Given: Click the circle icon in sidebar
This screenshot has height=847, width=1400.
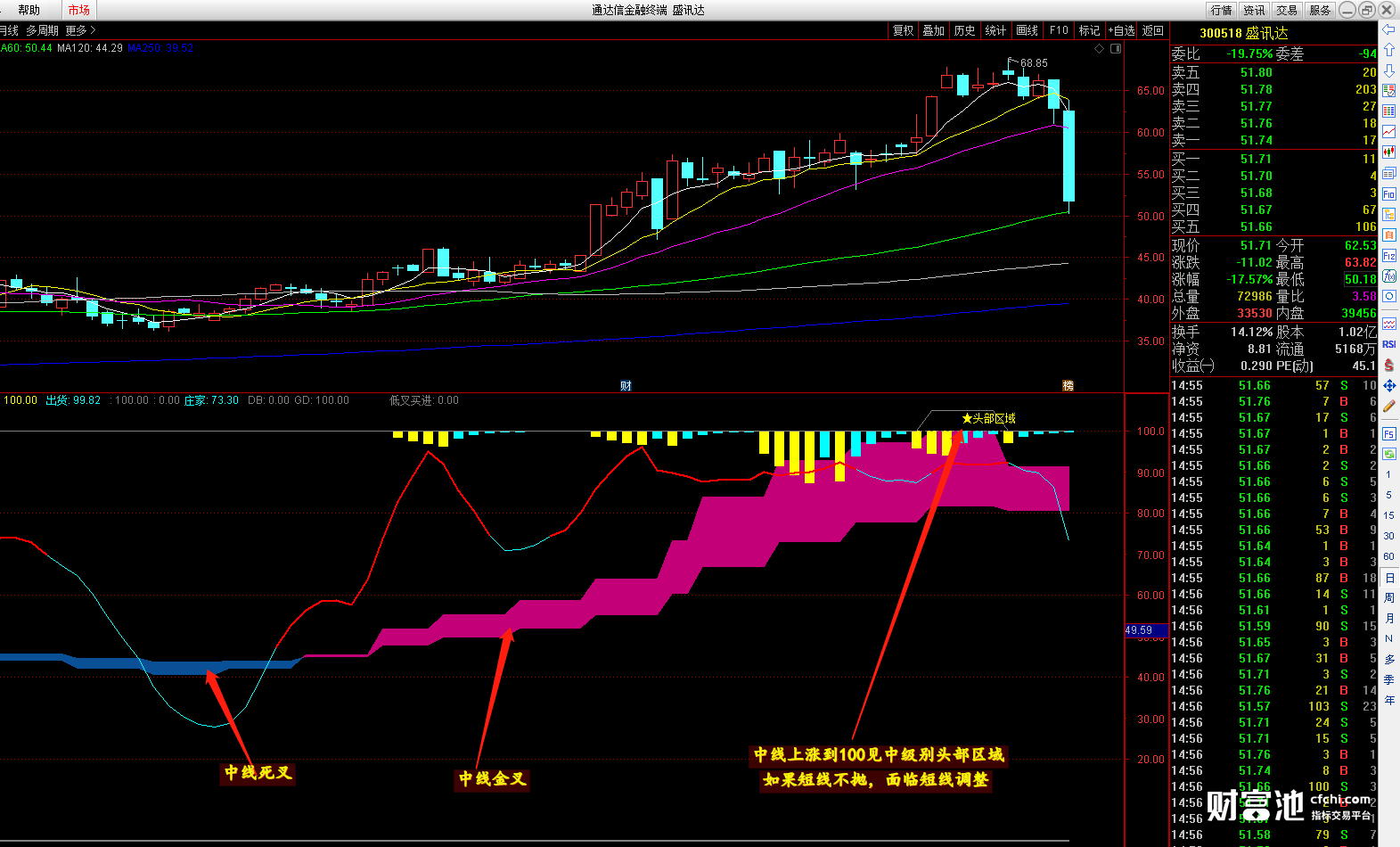Looking at the screenshot, I should point(1388,296).
